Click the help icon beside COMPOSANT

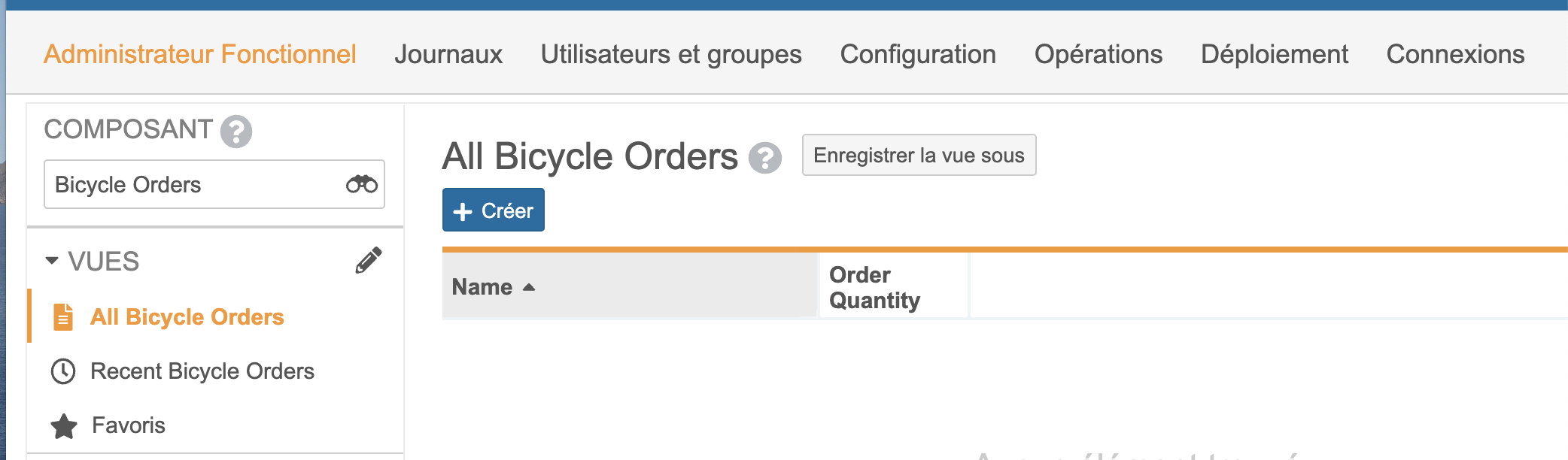(236, 132)
